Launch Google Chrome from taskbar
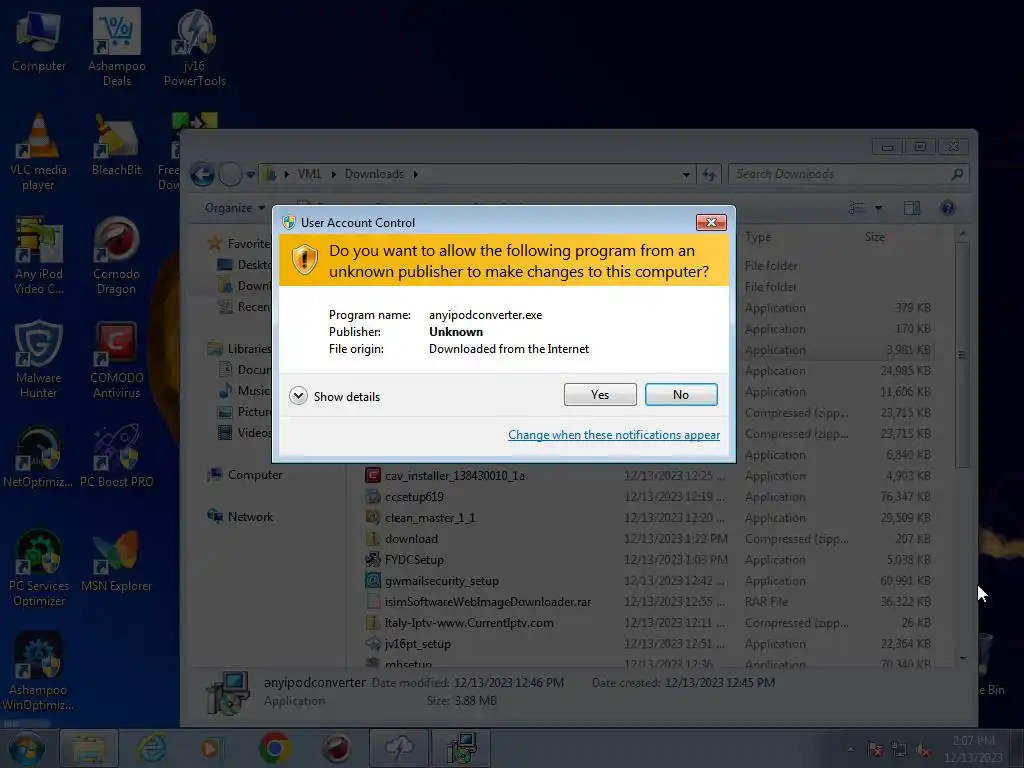 click(274, 748)
